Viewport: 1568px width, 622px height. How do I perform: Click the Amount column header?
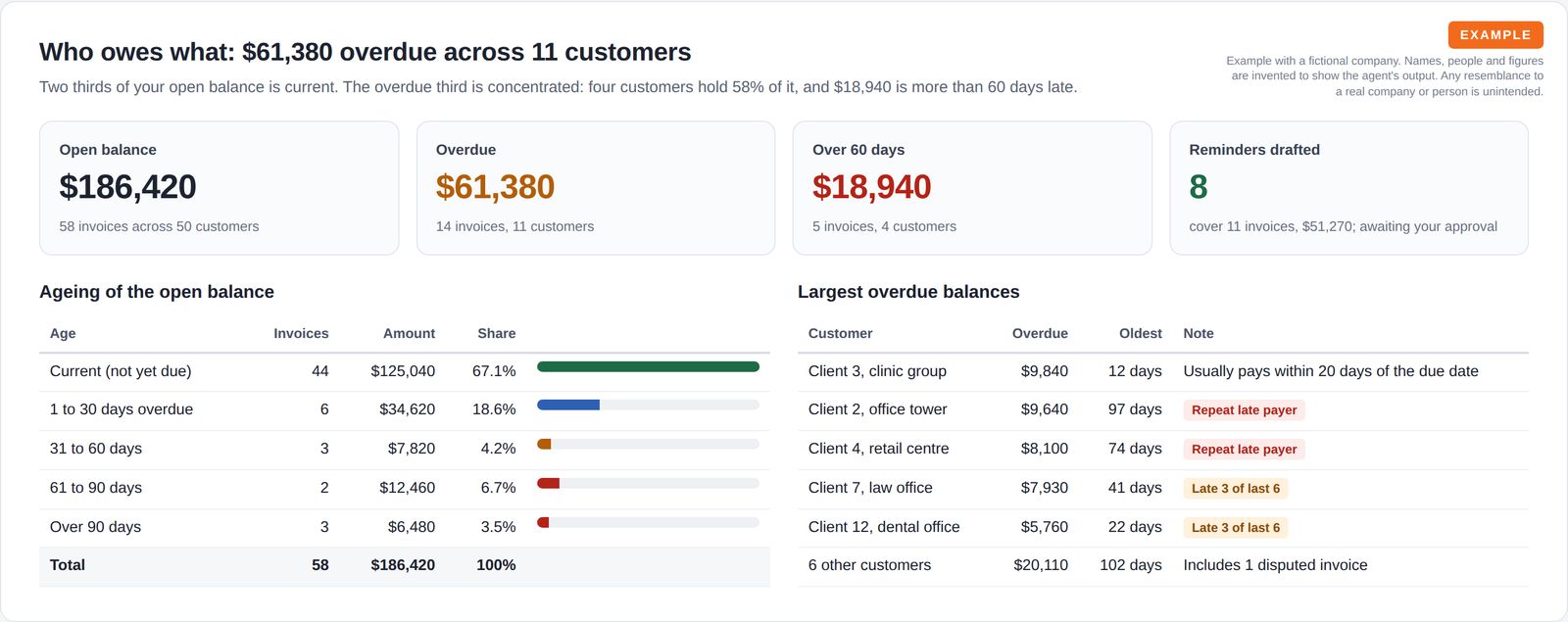(x=409, y=333)
